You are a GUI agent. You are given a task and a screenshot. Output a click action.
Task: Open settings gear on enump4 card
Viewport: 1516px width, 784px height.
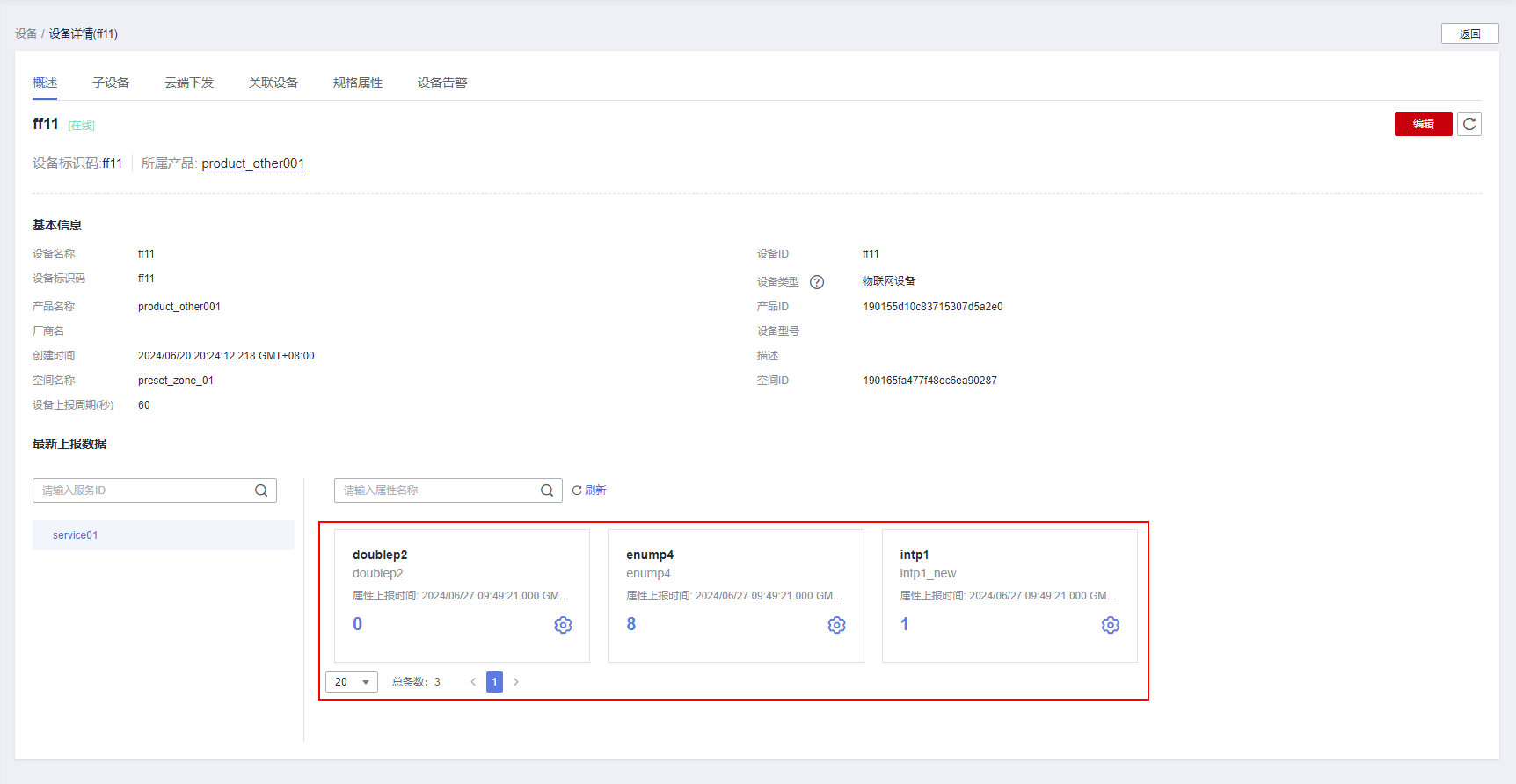tap(836, 625)
